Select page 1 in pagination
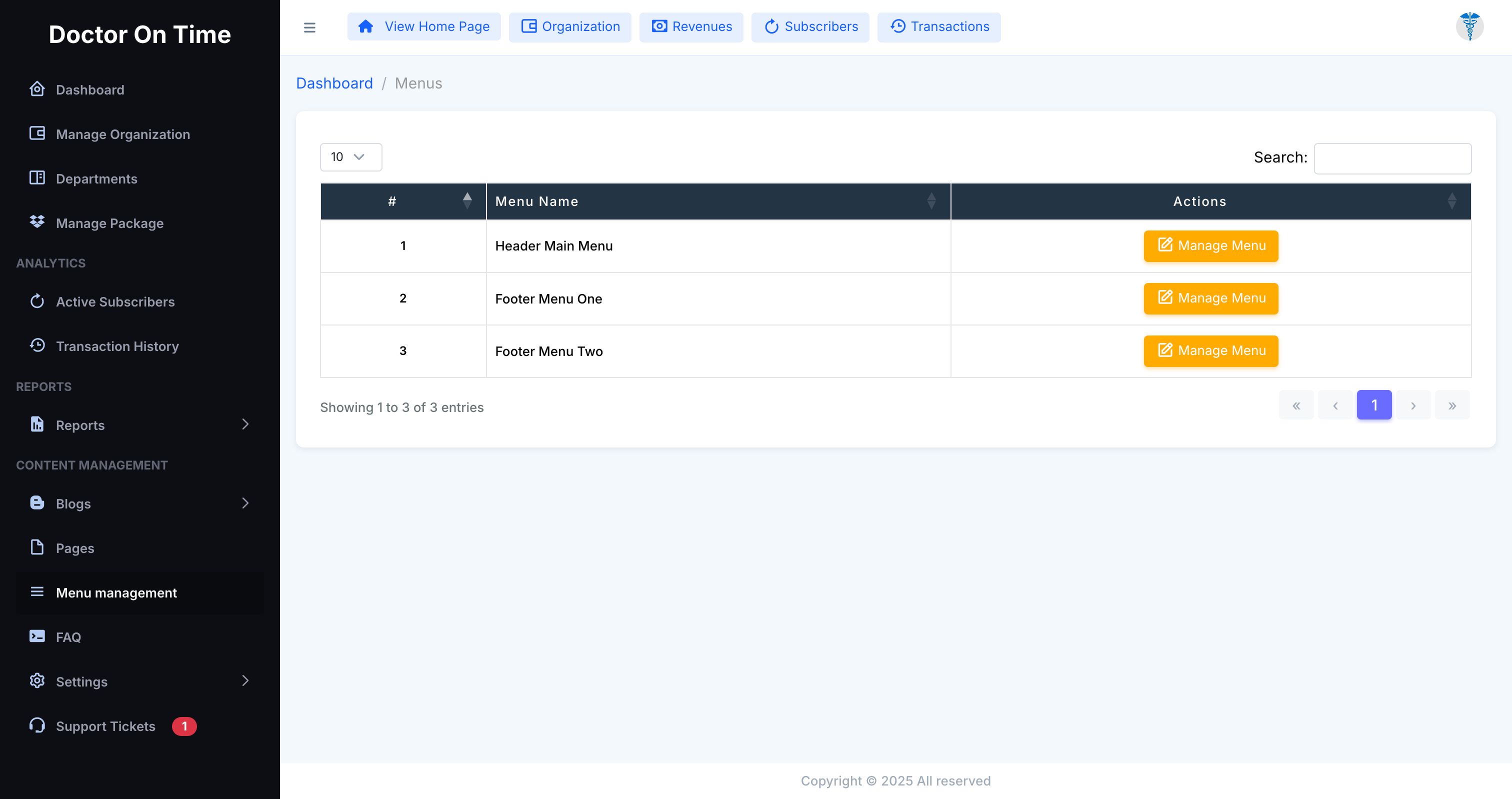The width and height of the screenshot is (1512, 799). (1374, 405)
